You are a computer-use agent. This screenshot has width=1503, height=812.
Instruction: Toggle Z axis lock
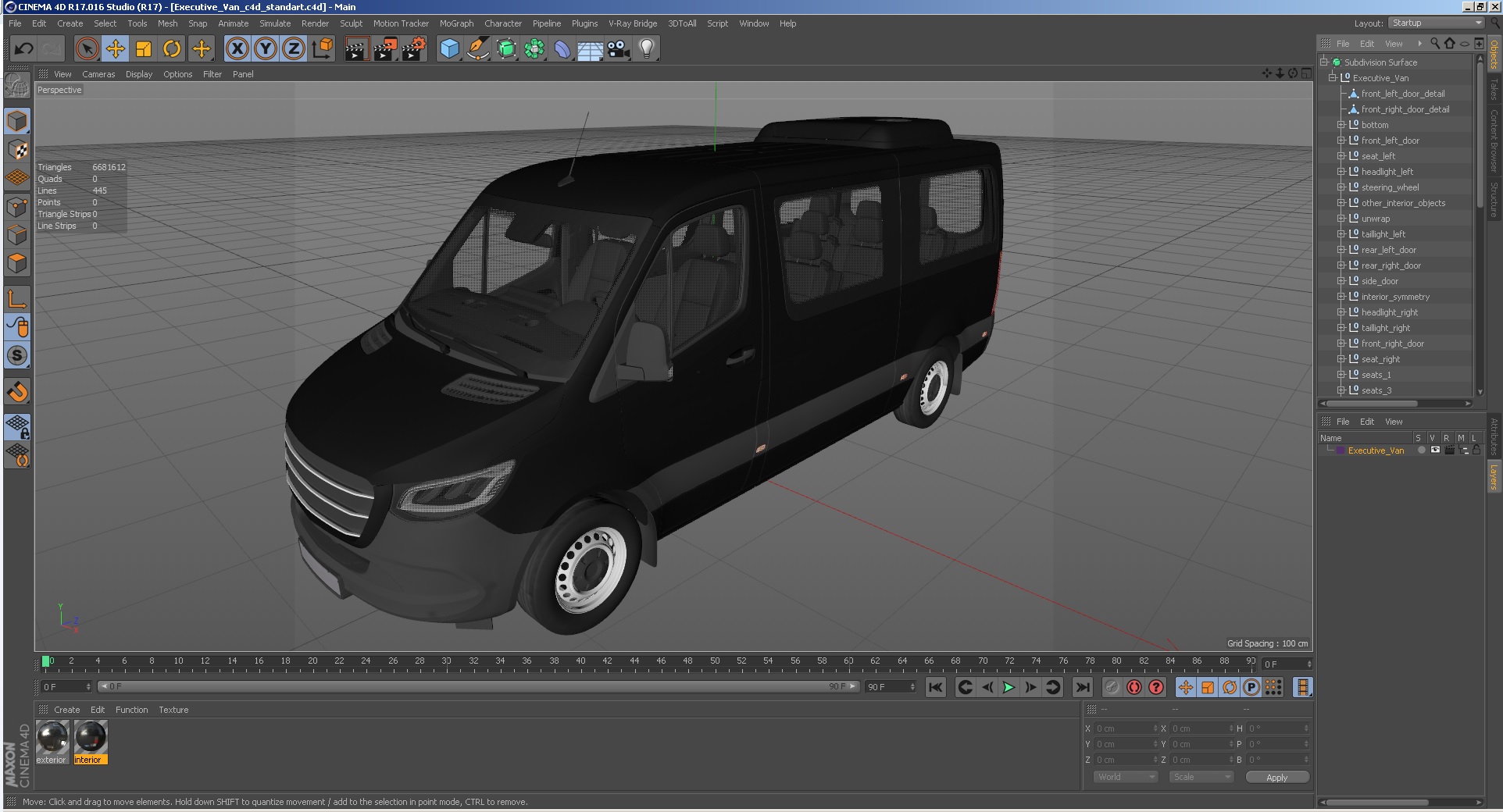[294, 49]
